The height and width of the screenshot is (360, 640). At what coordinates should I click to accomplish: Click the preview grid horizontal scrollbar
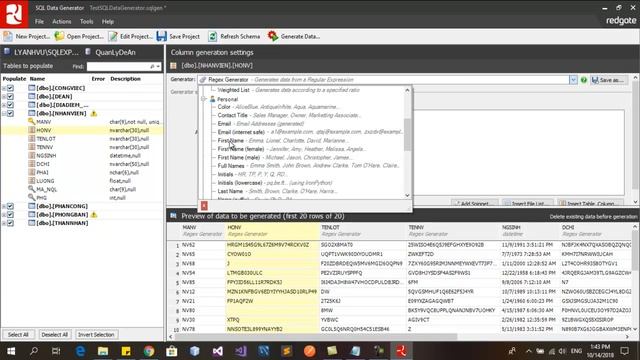pyautogui.click(x=317, y=337)
